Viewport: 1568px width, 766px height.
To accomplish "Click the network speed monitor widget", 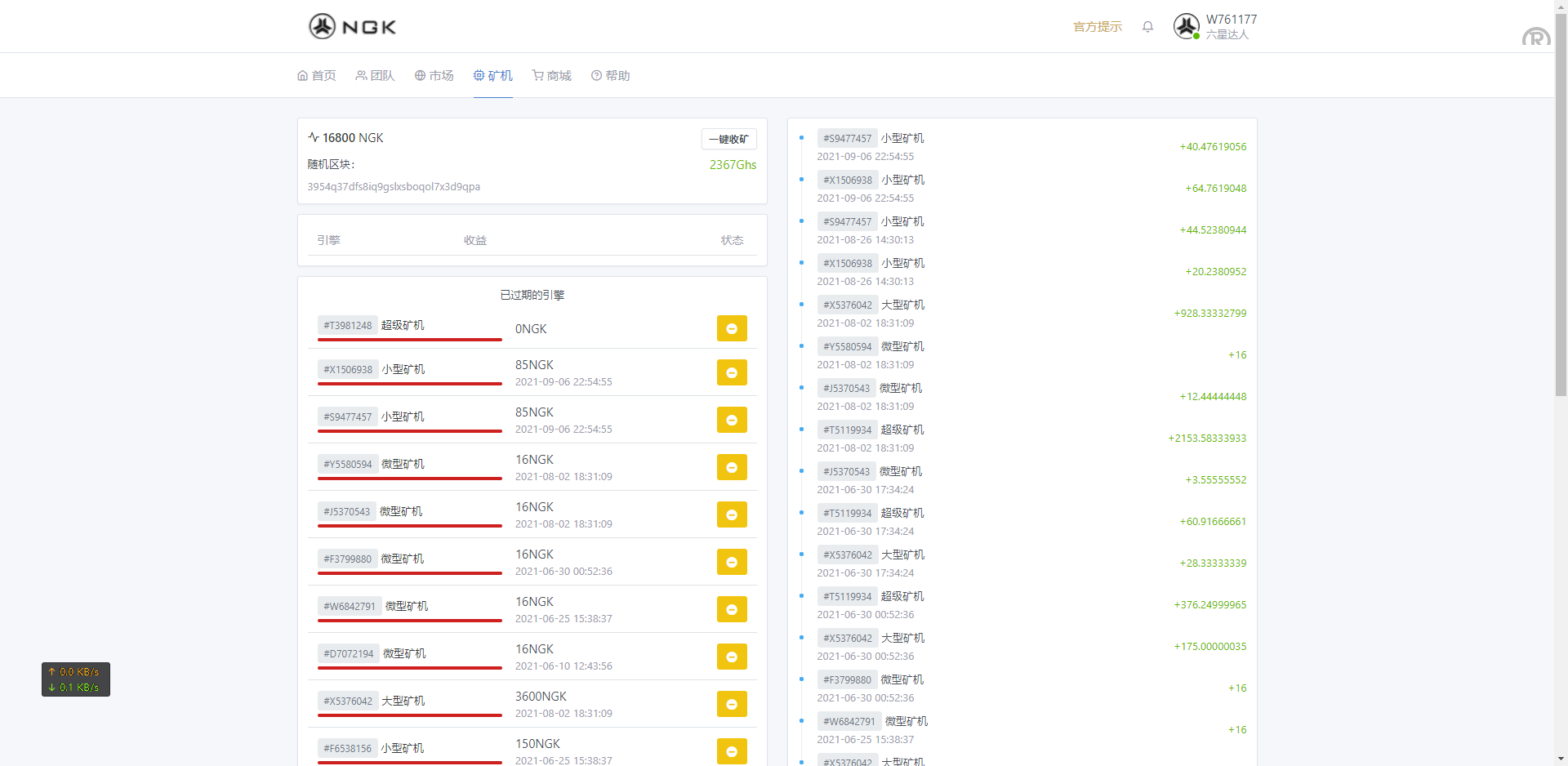I will point(76,679).
